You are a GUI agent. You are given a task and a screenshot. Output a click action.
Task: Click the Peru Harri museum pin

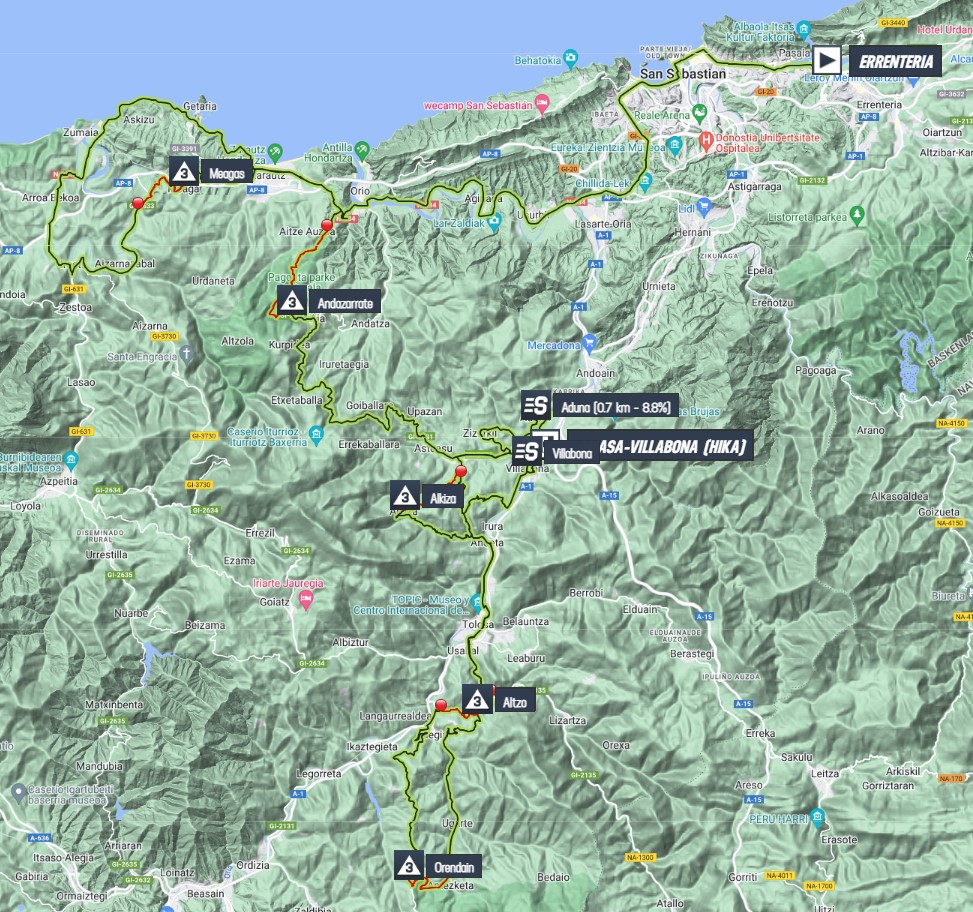819,820
